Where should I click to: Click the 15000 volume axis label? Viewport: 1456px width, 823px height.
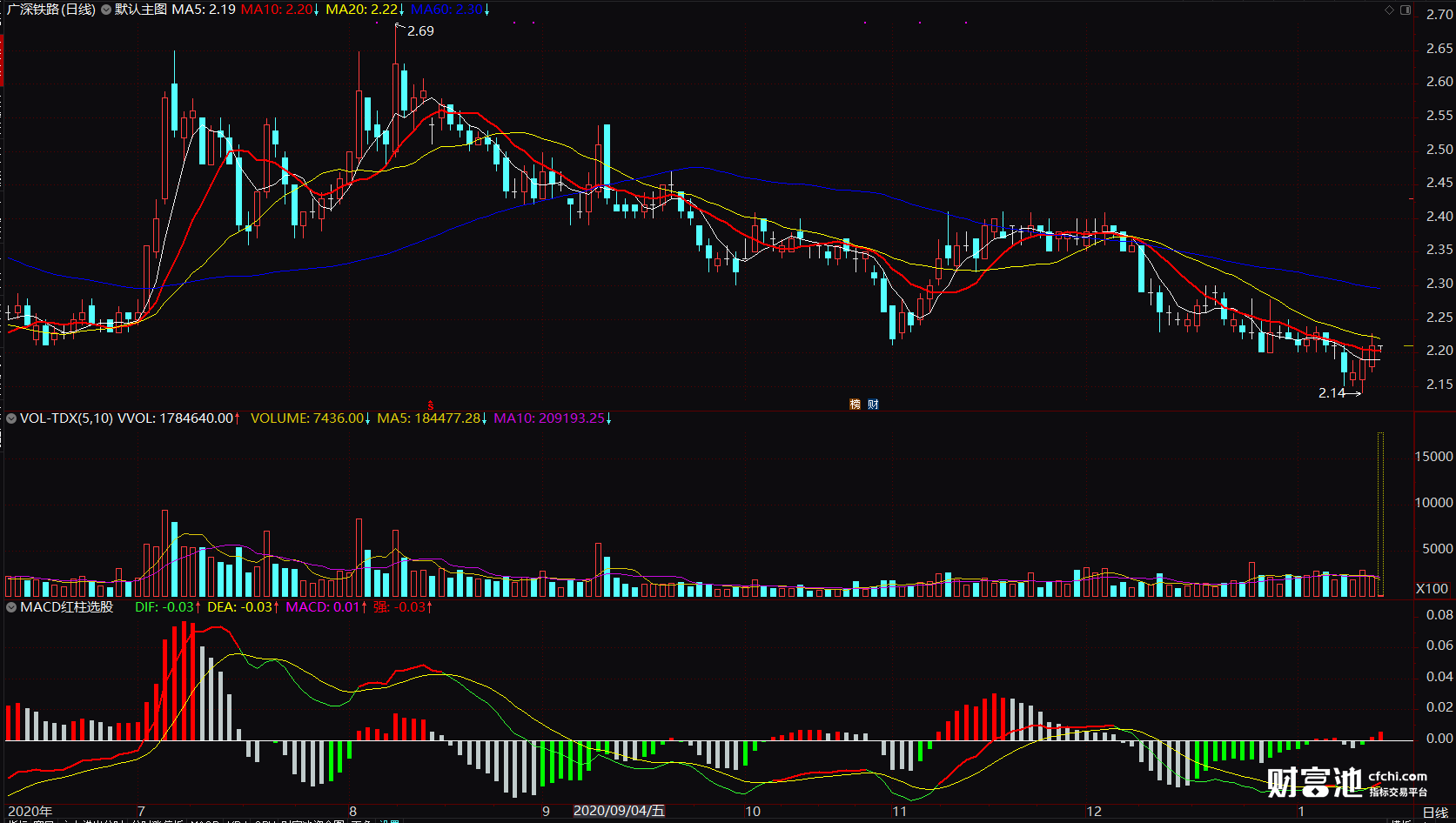pyautogui.click(x=1434, y=457)
